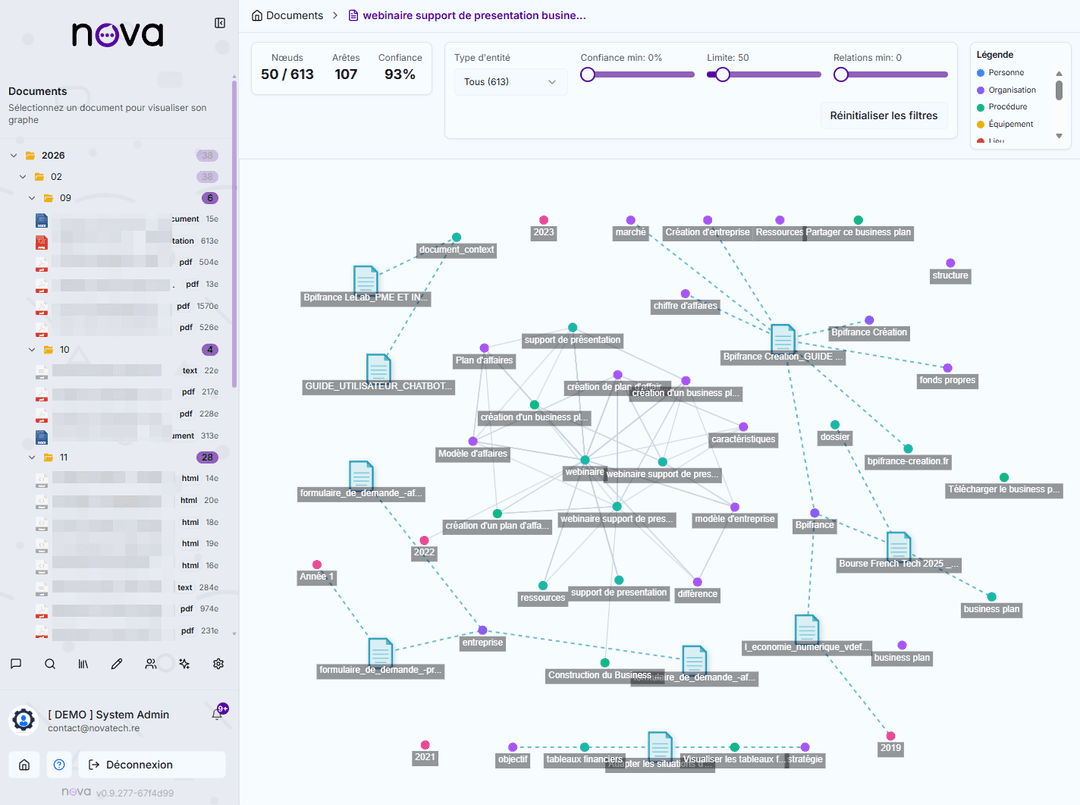The width and height of the screenshot is (1080, 805).
Task: Open the chat icon in sidebar toolbar
Action: (x=16, y=663)
